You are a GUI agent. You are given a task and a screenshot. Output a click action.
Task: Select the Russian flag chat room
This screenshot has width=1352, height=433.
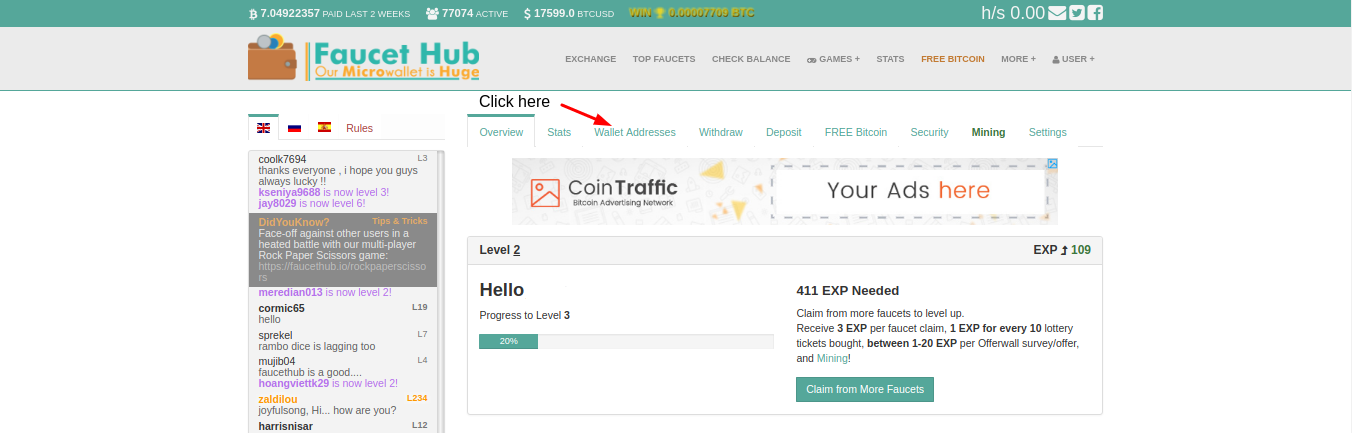(294, 128)
